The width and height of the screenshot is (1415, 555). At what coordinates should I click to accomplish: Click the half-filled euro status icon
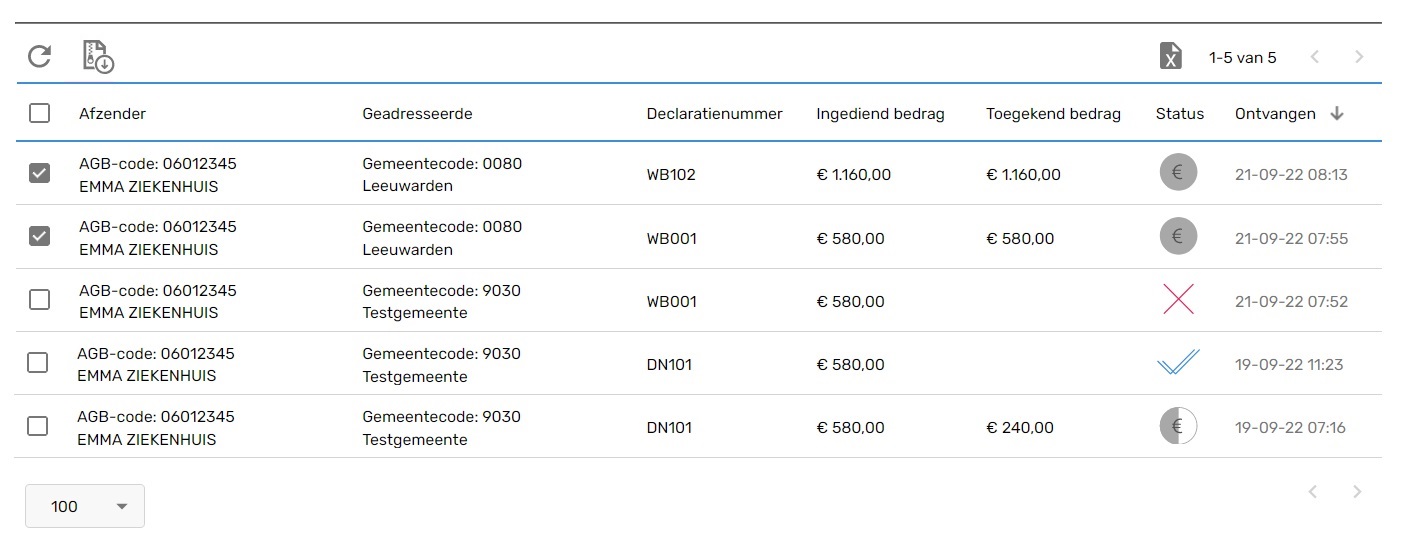point(1178,426)
